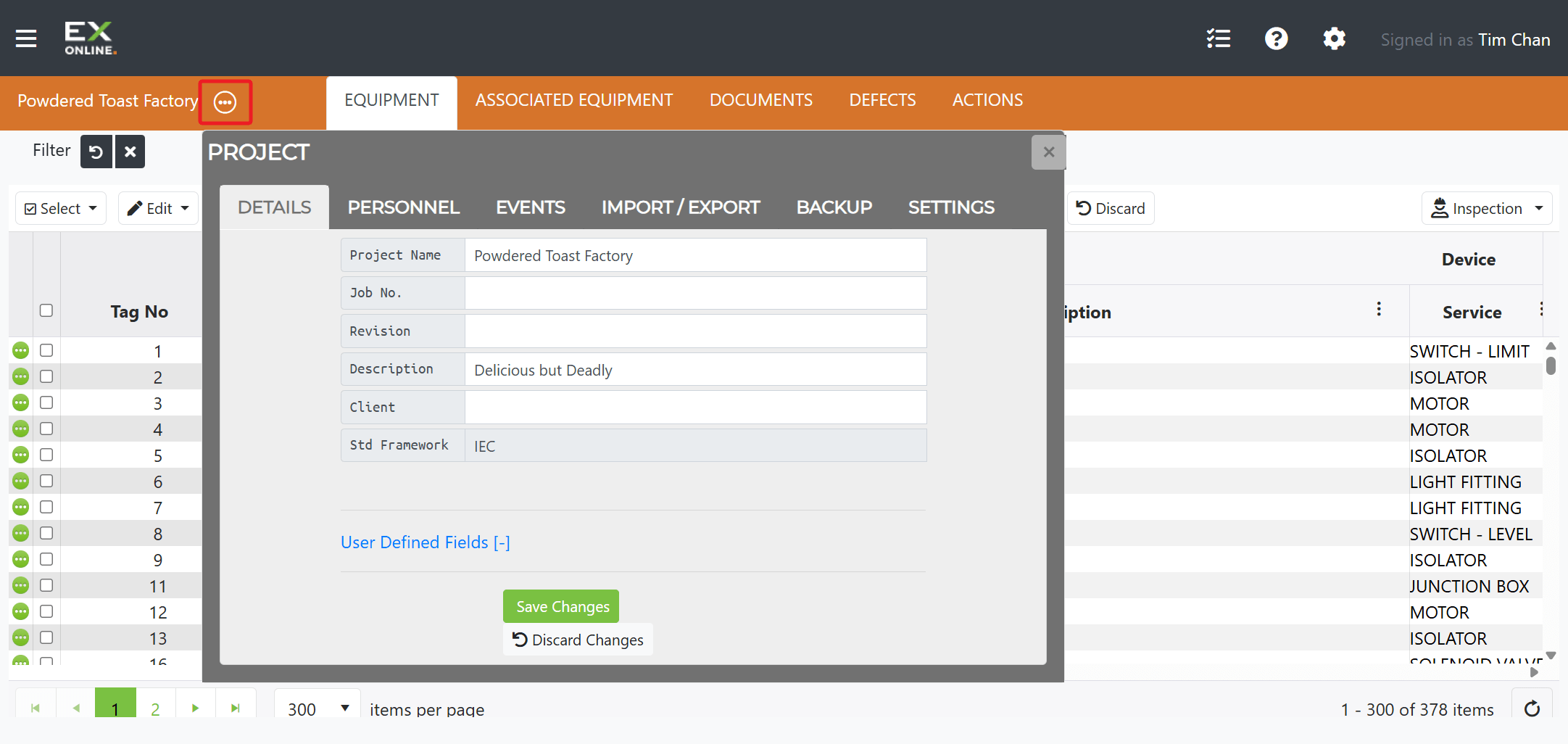Click into the Project Name field
The height and width of the screenshot is (744, 1568).
[x=696, y=256]
